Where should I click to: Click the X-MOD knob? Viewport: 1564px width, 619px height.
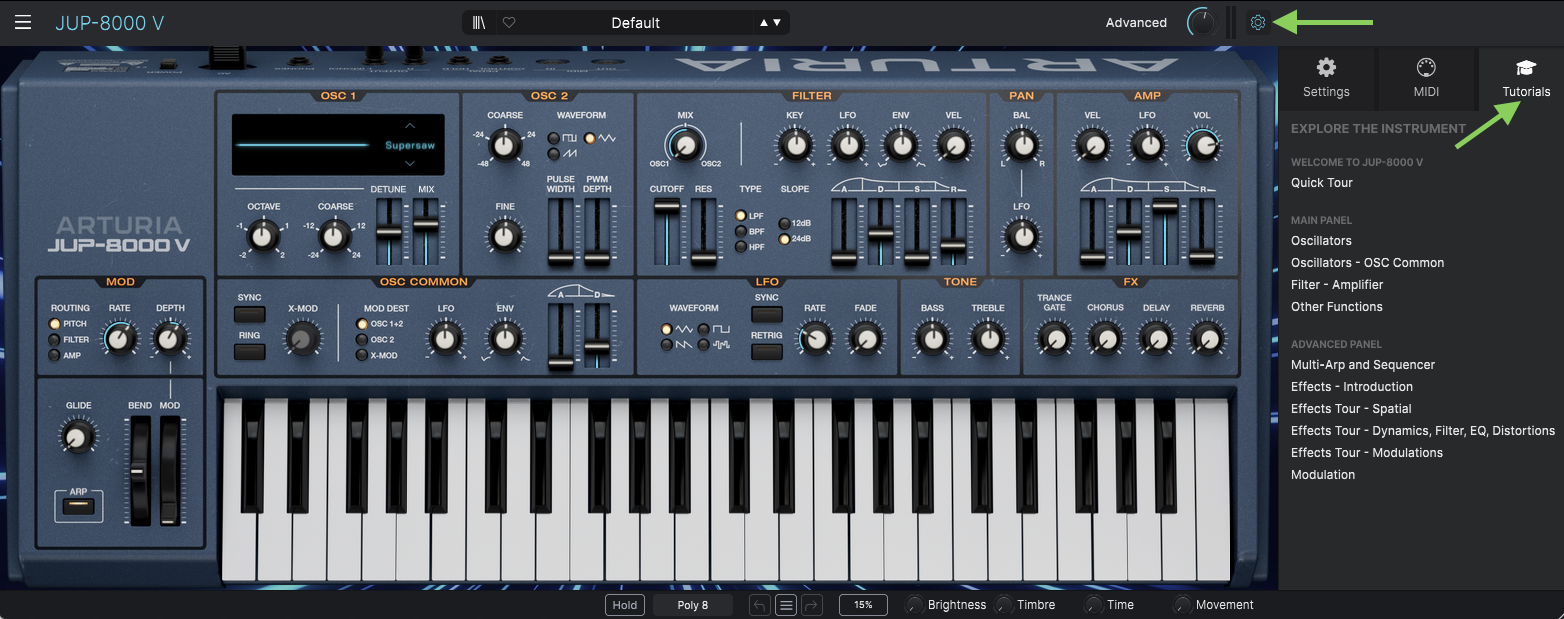[301, 340]
